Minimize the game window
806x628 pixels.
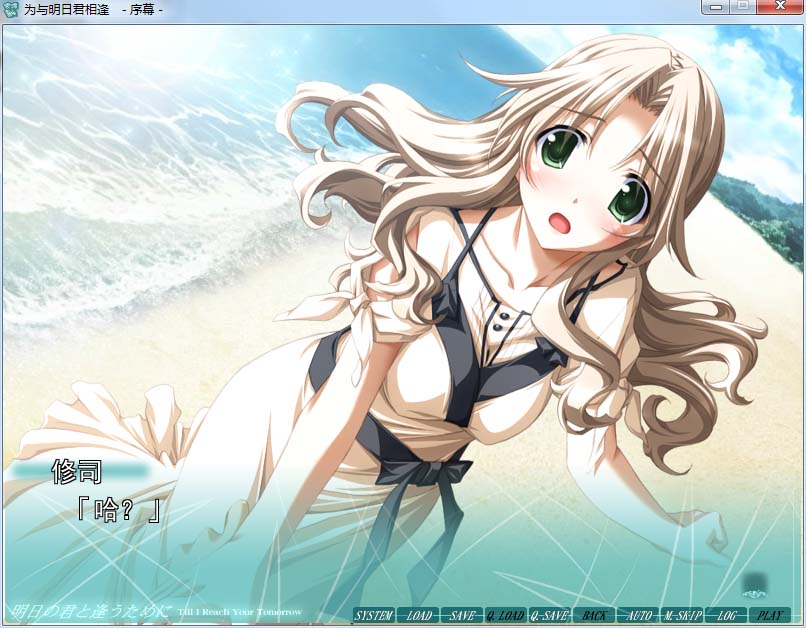click(x=713, y=7)
